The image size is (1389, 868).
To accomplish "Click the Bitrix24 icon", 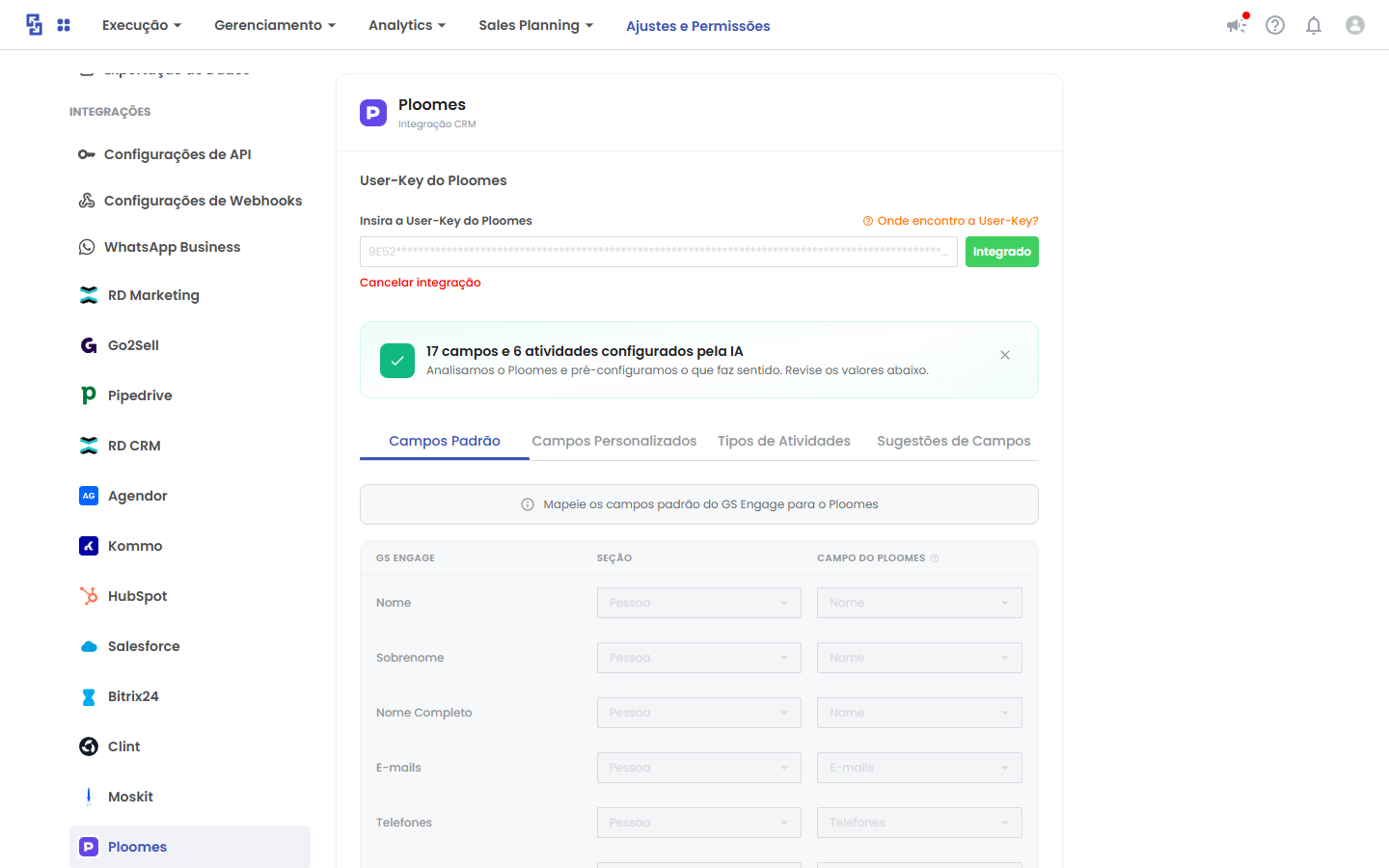I will pyautogui.click(x=89, y=696).
